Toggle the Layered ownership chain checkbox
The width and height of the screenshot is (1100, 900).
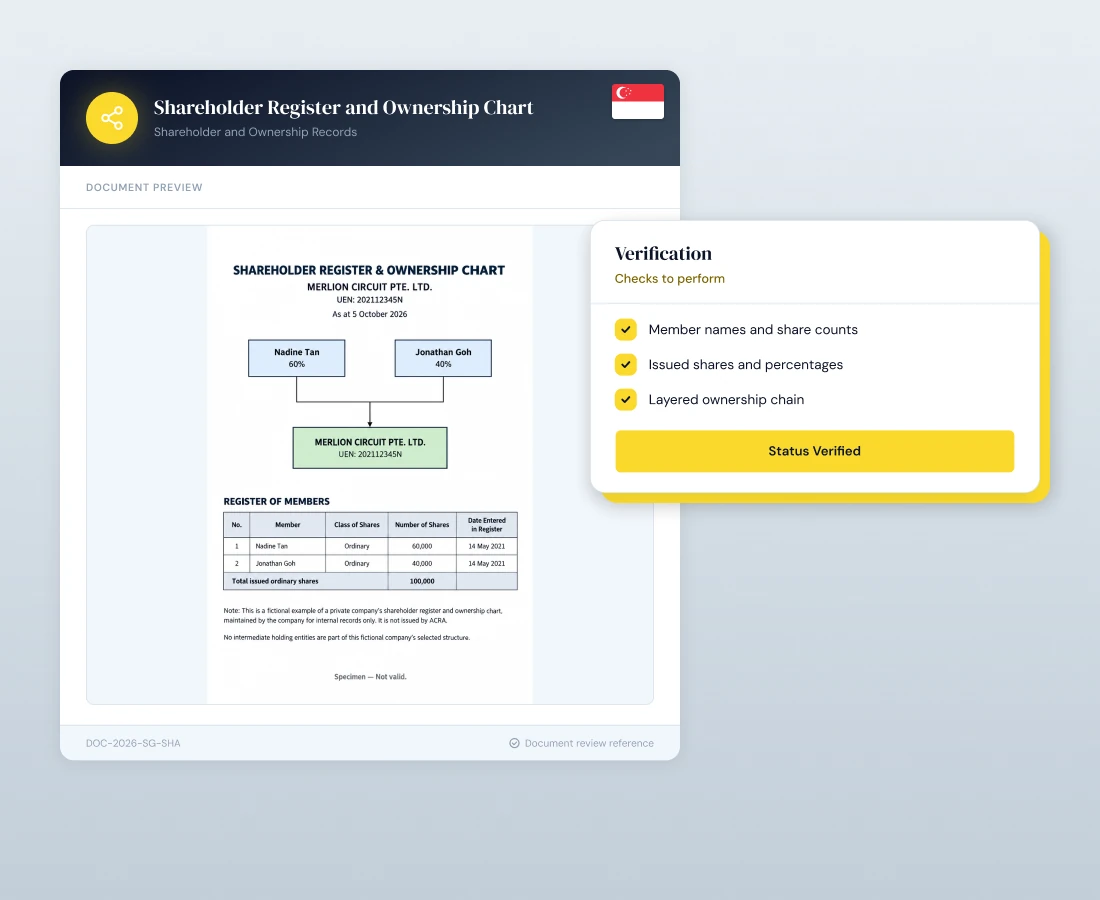(626, 399)
